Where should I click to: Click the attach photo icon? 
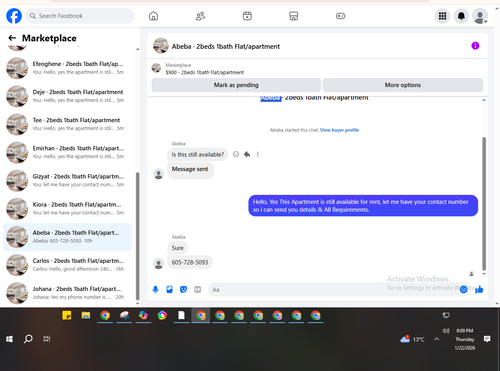point(169,289)
